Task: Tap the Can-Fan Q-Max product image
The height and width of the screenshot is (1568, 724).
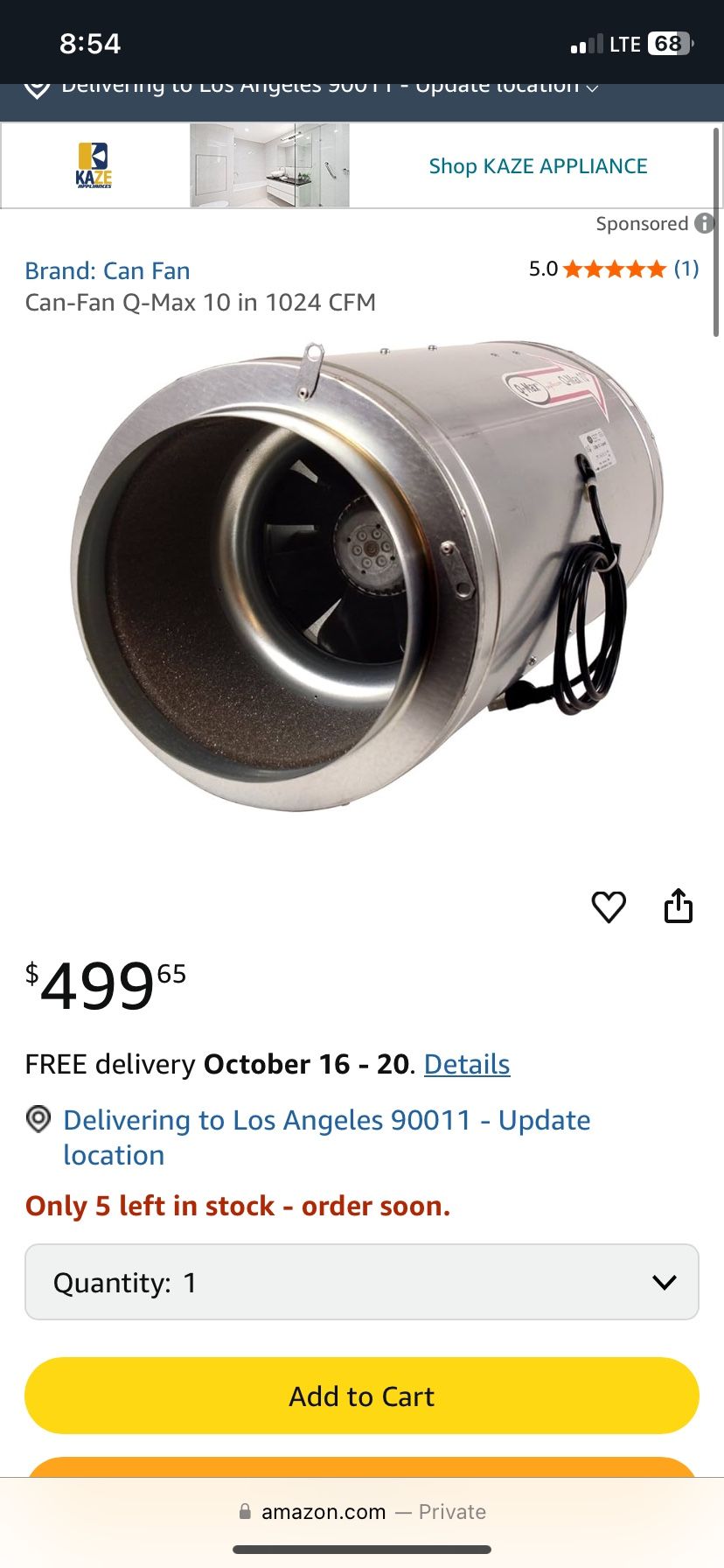Action: (366, 577)
